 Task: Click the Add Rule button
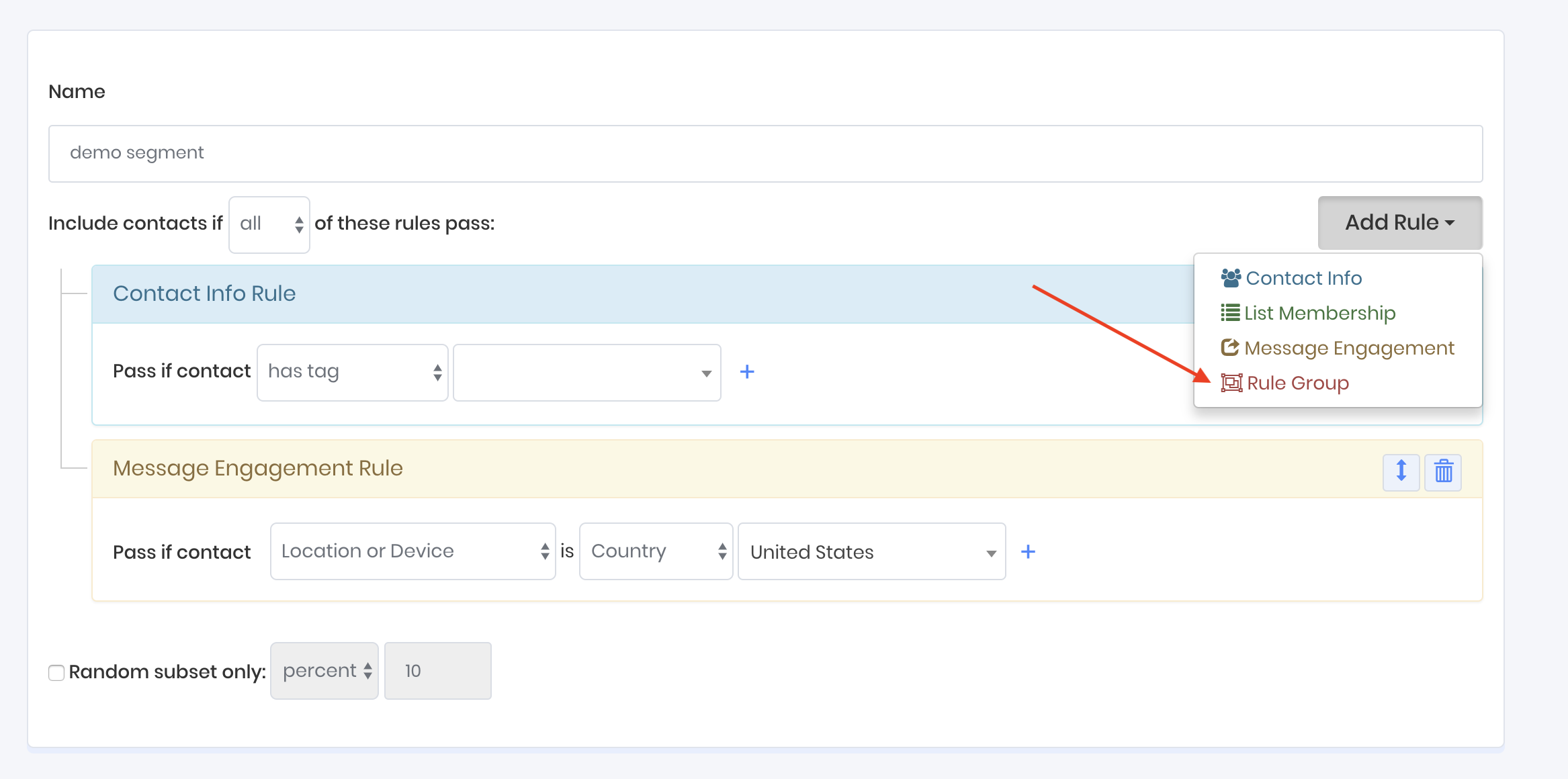[1399, 223]
